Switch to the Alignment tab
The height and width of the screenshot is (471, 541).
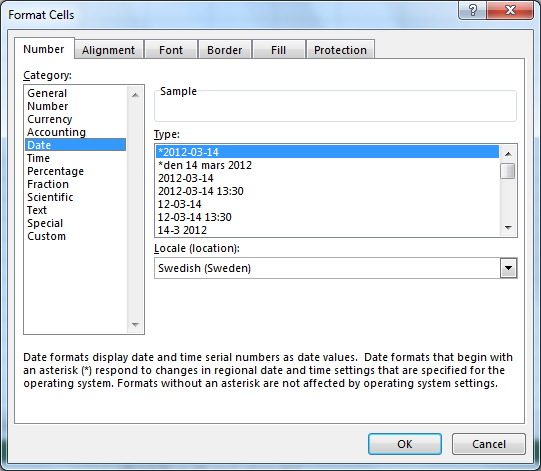tap(108, 50)
